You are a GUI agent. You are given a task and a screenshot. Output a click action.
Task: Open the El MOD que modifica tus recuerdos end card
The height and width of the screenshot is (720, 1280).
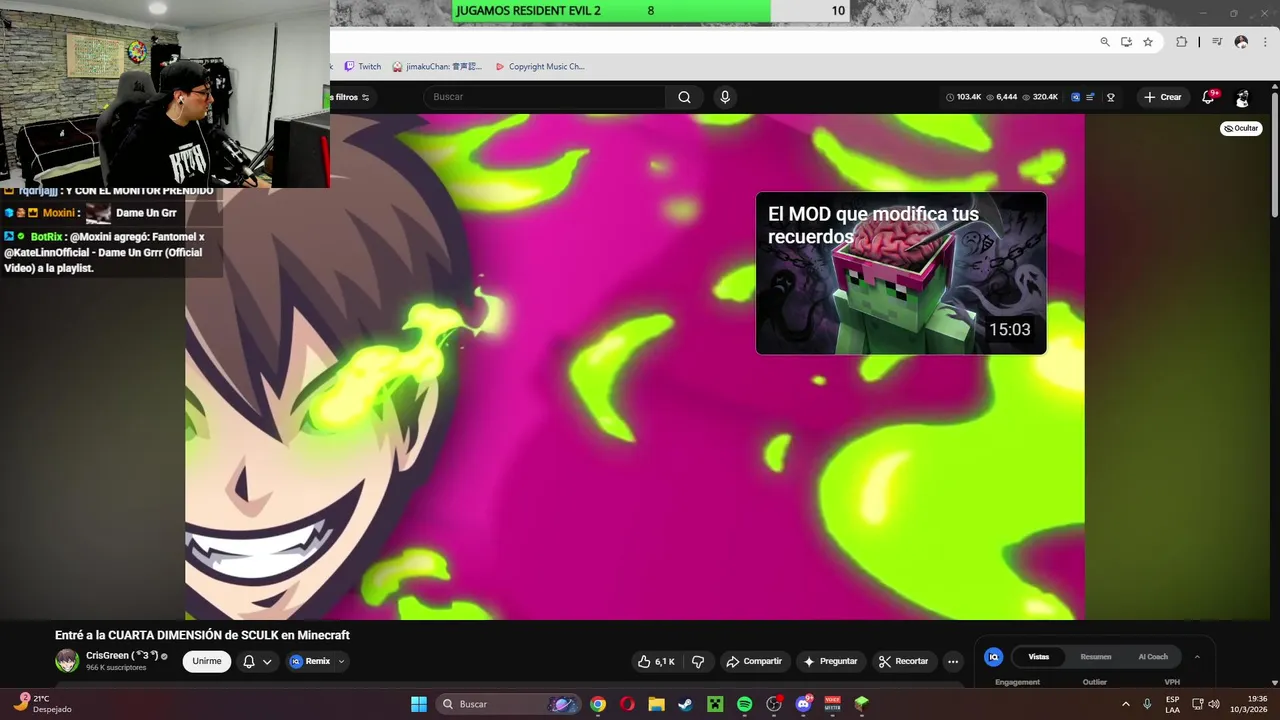pyautogui.click(x=901, y=273)
